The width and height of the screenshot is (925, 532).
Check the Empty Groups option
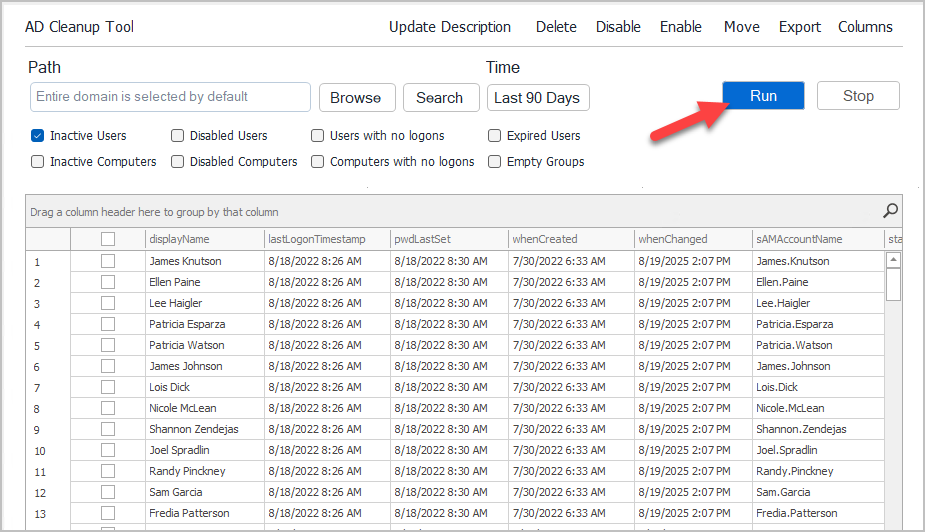(x=494, y=162)
